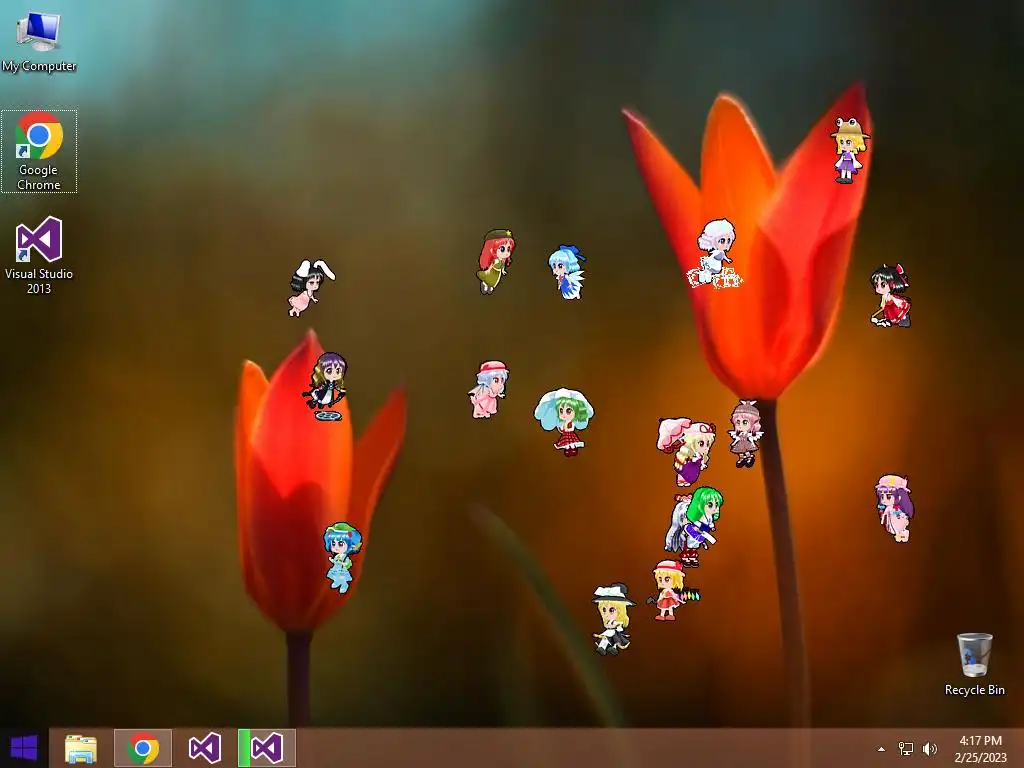Click the green-haired character holding a parasol

564,421
